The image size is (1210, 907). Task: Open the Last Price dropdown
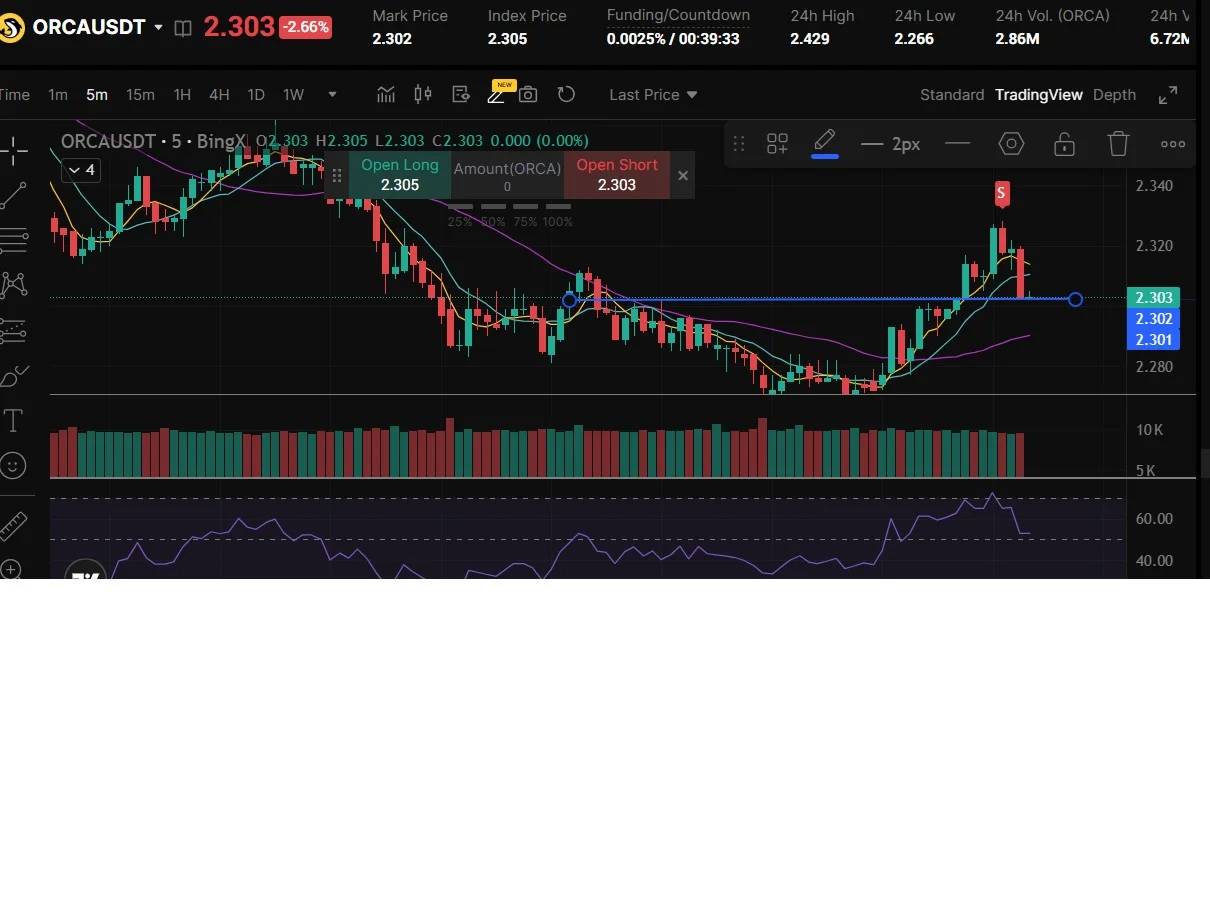pyautogui.click(x=654, y=95)
